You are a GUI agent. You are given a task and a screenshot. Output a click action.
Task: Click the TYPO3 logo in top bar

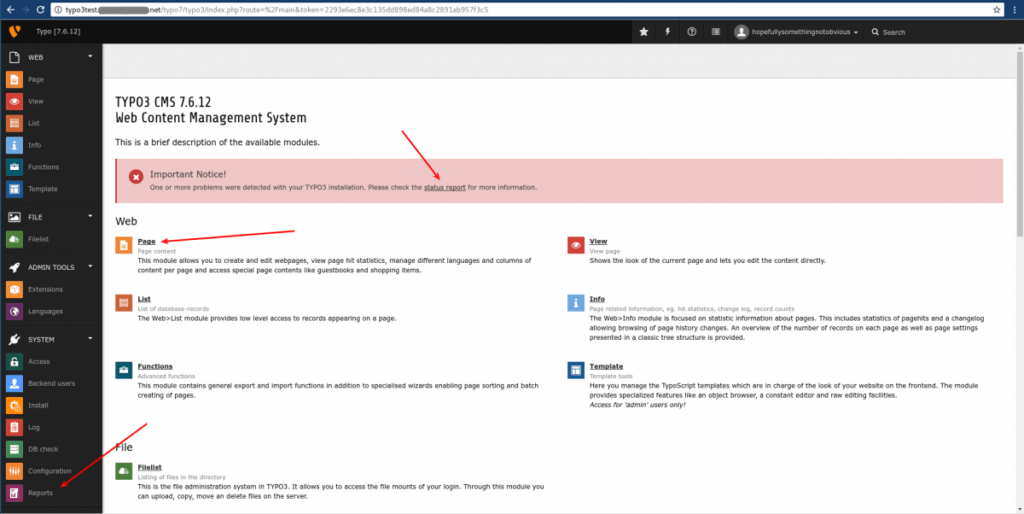click(x=14, y=31)
